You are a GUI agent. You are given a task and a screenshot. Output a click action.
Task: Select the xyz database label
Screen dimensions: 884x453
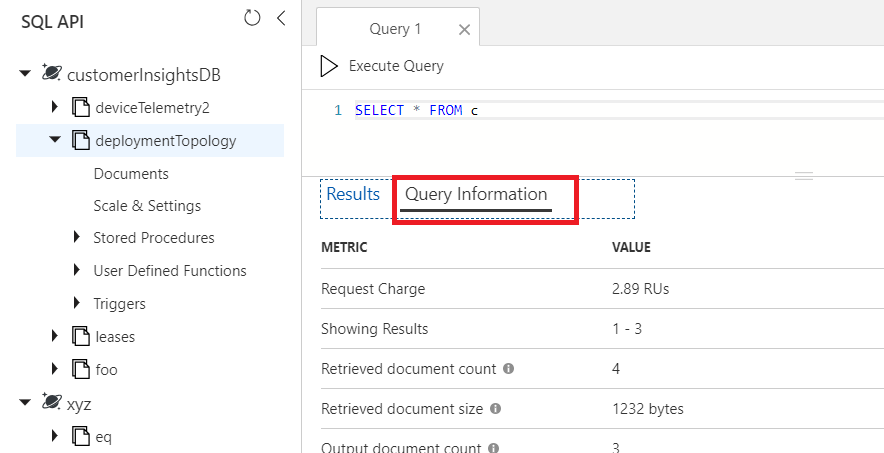pyautogui.click(x=78, y=405)
